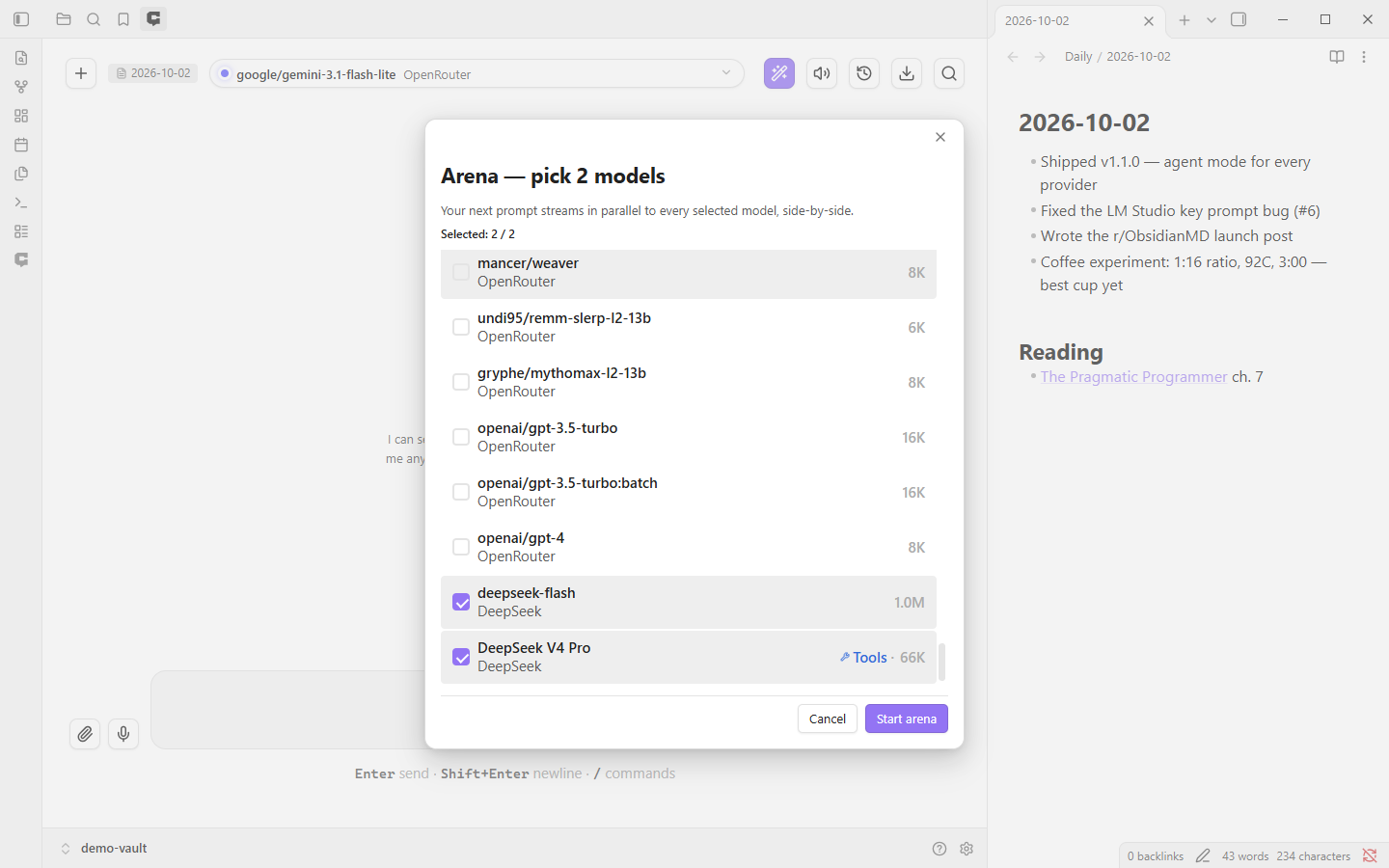Click the speaker audio icon in chat toolbar
Viewport: 1389px width, 868px height.
pyautogui.click(x=822, y=73)
